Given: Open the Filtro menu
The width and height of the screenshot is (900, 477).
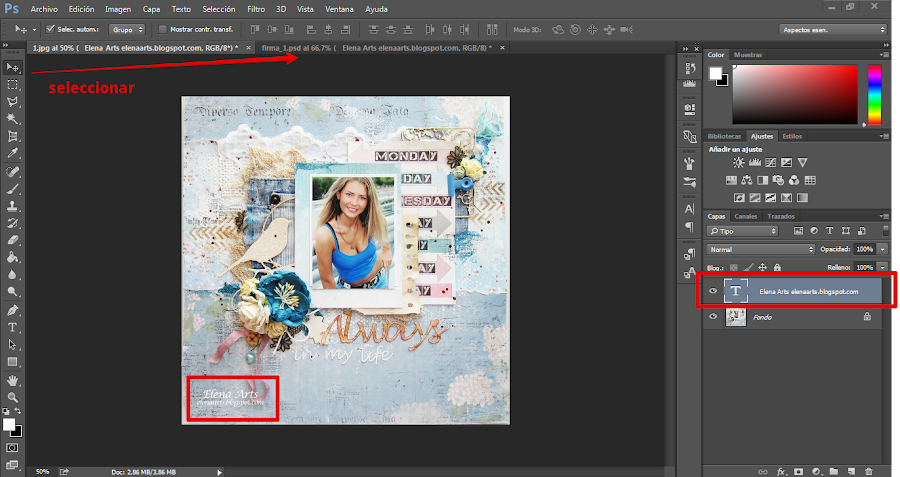Looking at the screenshot, I should point(256,9).
